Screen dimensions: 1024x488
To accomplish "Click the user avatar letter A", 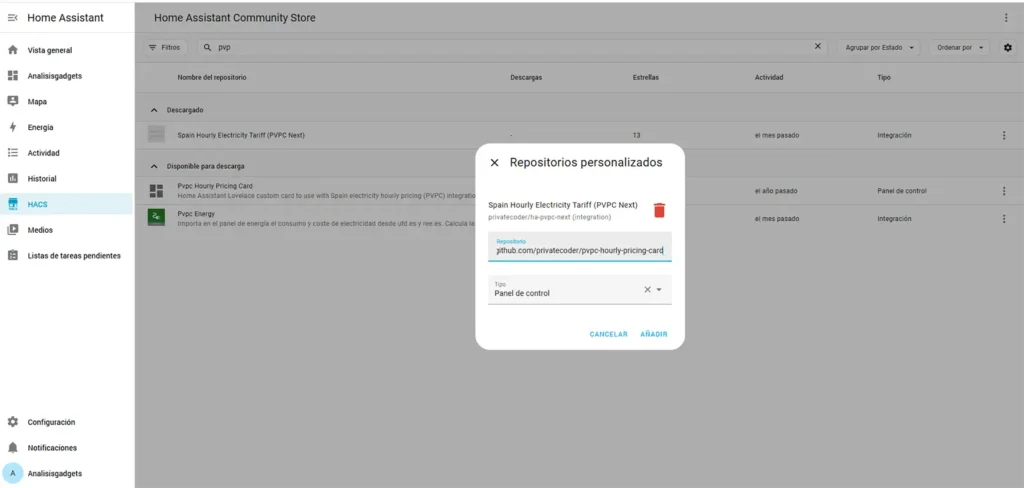I will [12, 473].
